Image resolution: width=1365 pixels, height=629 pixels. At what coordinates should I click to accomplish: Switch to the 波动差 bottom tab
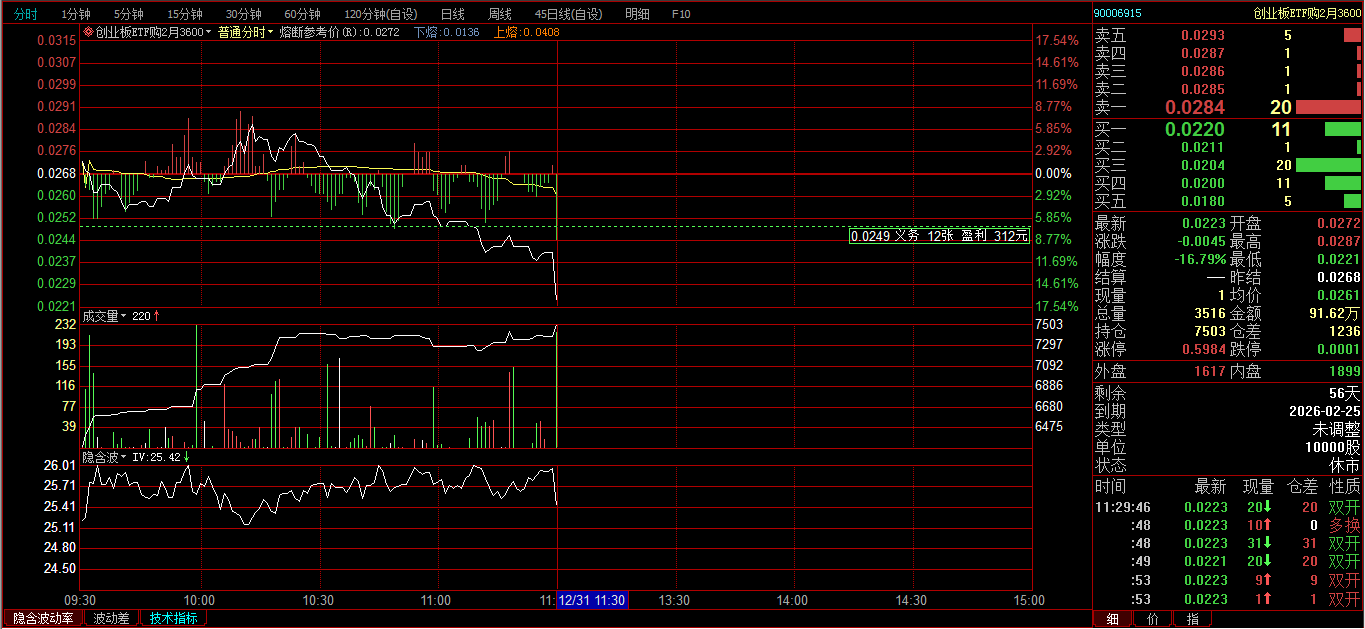(x=111, y=618)
